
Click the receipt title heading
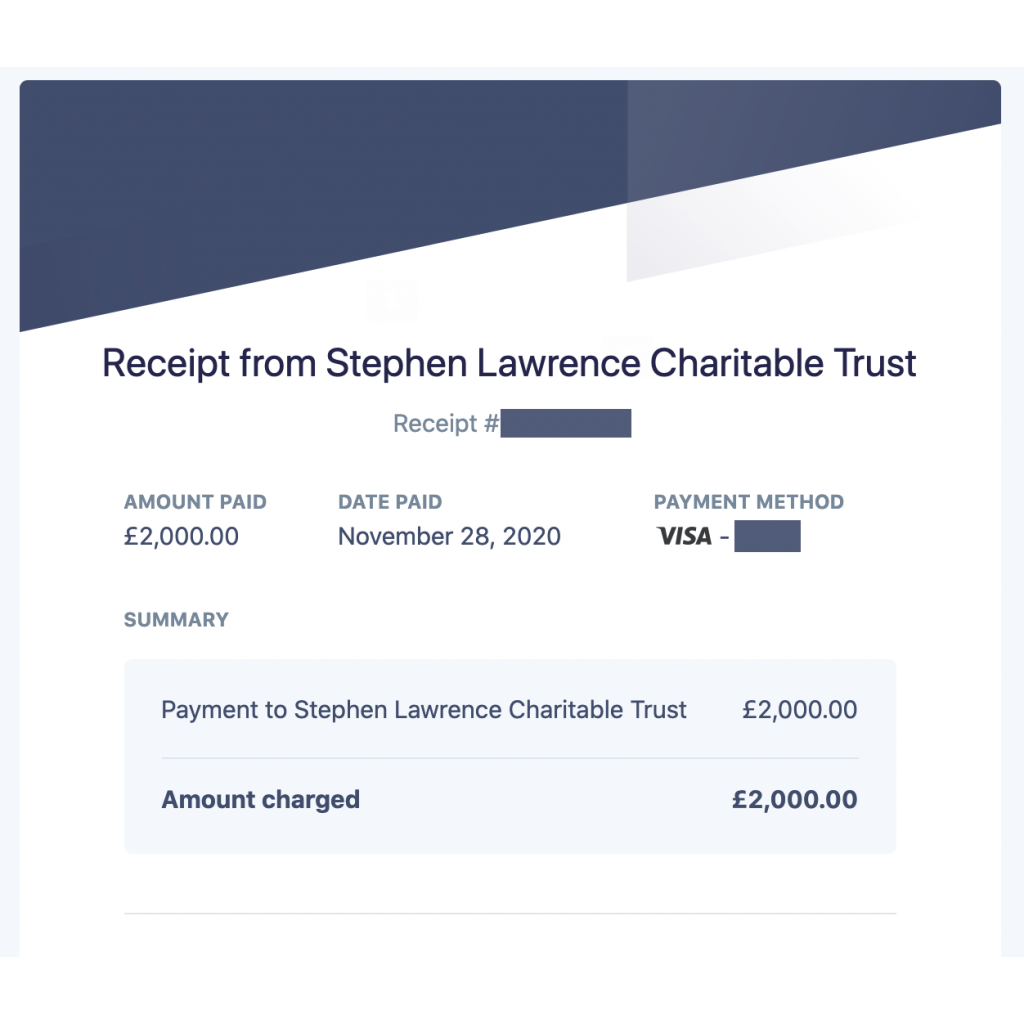[509, 363]
